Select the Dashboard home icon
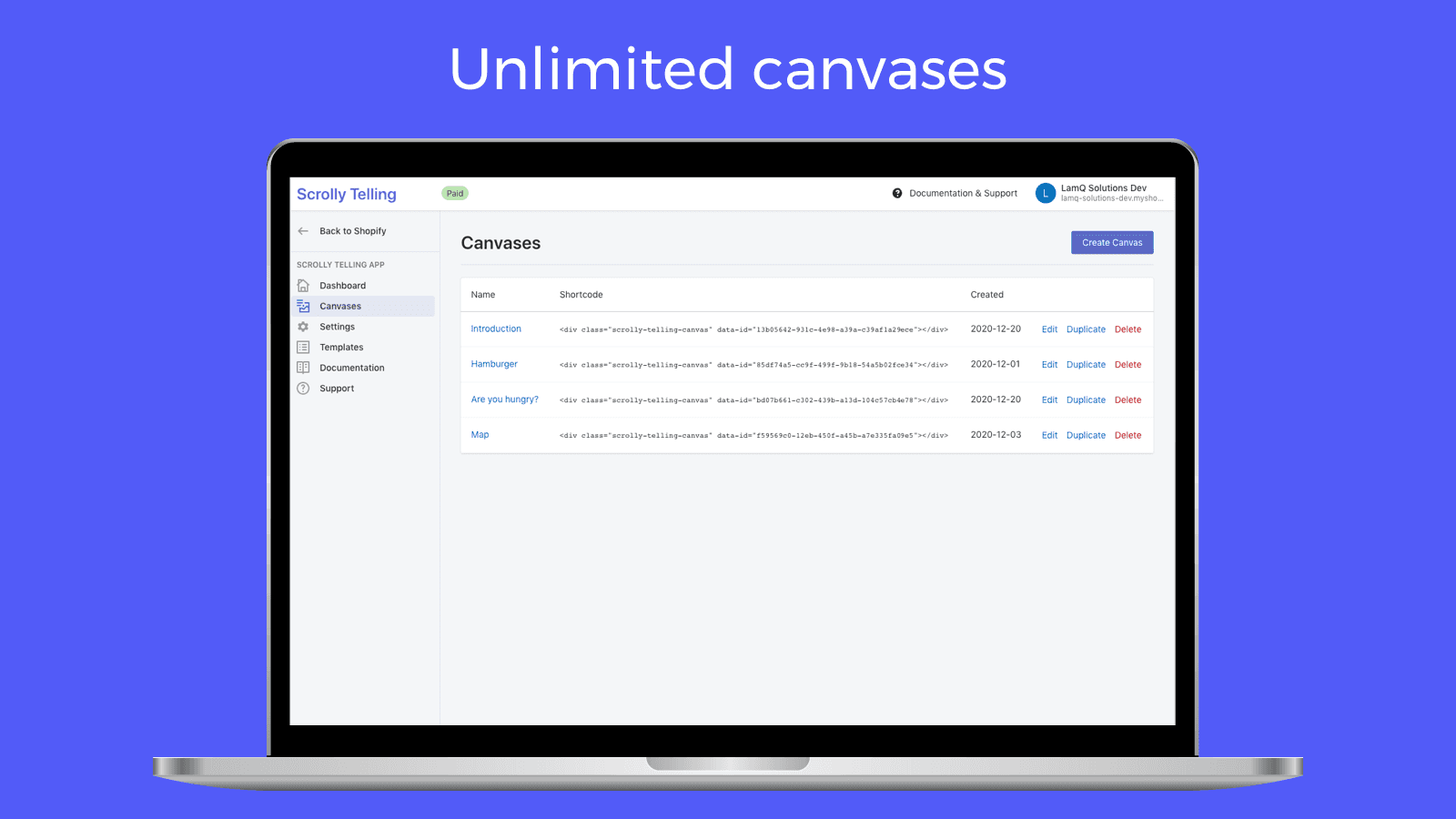 tap(303, 285)
